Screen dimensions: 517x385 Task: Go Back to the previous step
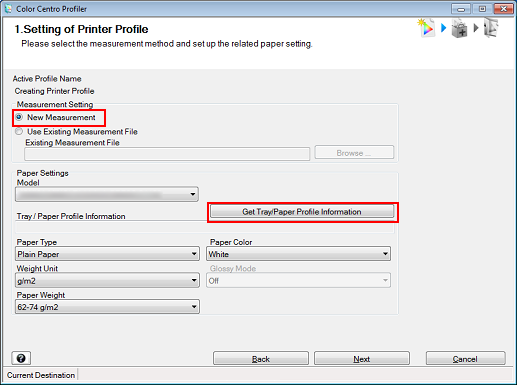tap(261, 359)
